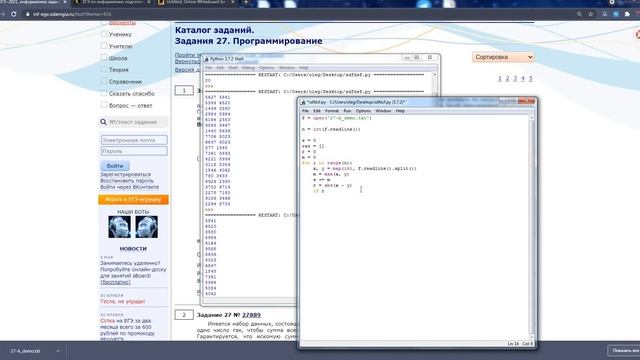Open Format menu in editor window
Viewport: 640px width, 360px height.
coord(332,111)
